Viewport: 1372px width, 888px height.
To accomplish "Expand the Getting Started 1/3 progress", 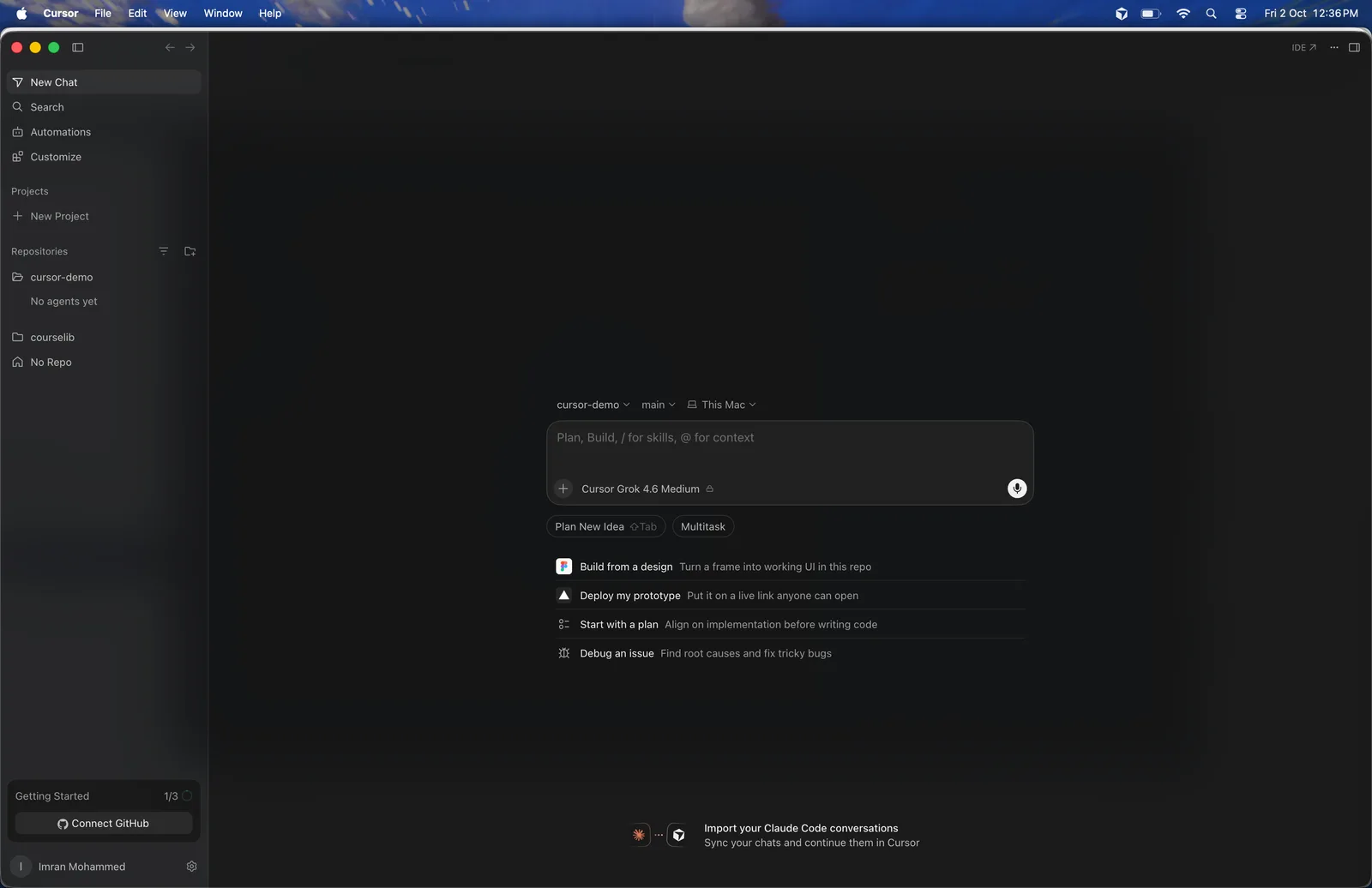I will (x=104, y=796).
